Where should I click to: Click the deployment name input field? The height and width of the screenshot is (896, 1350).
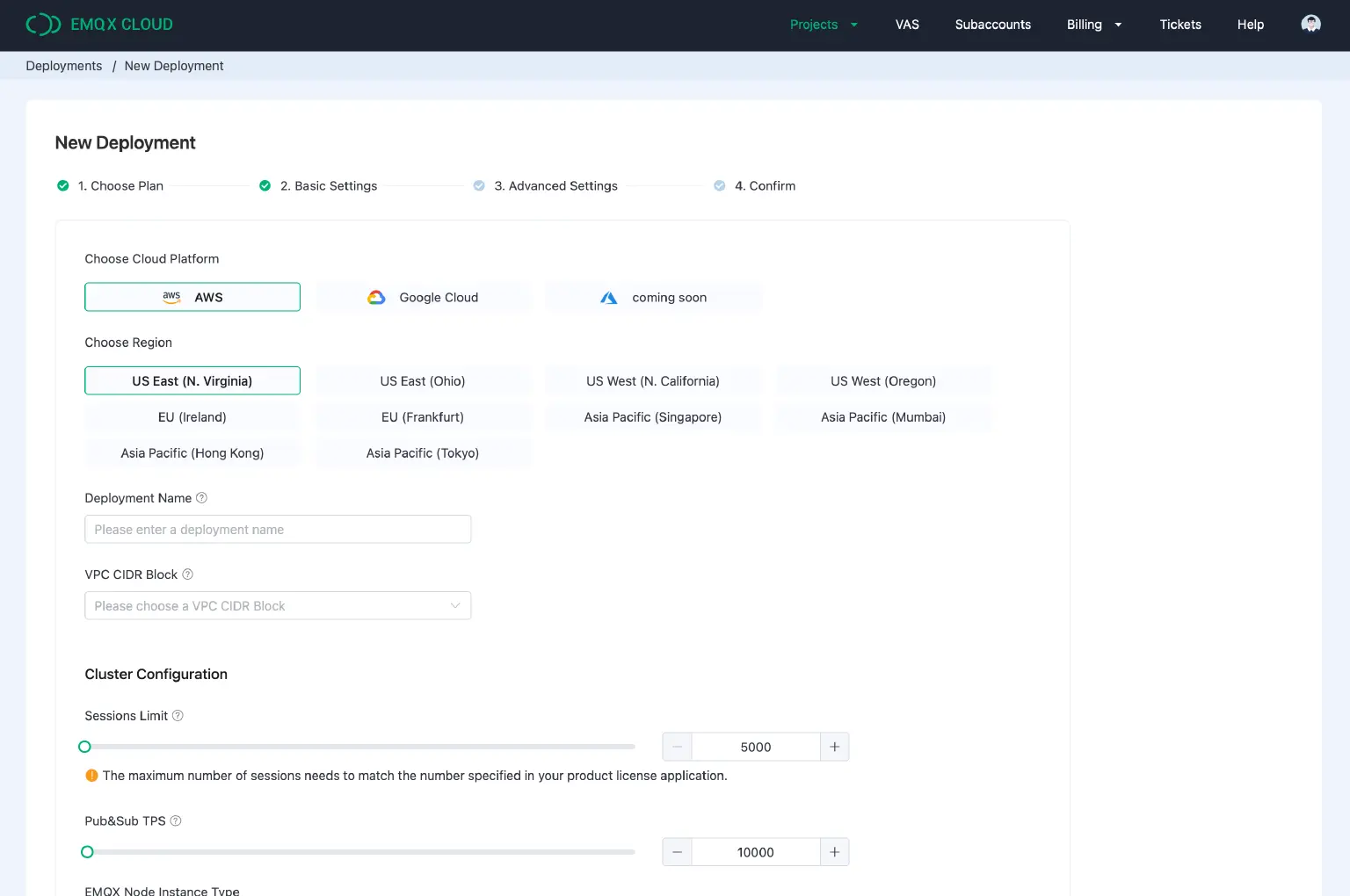point(278,529)
